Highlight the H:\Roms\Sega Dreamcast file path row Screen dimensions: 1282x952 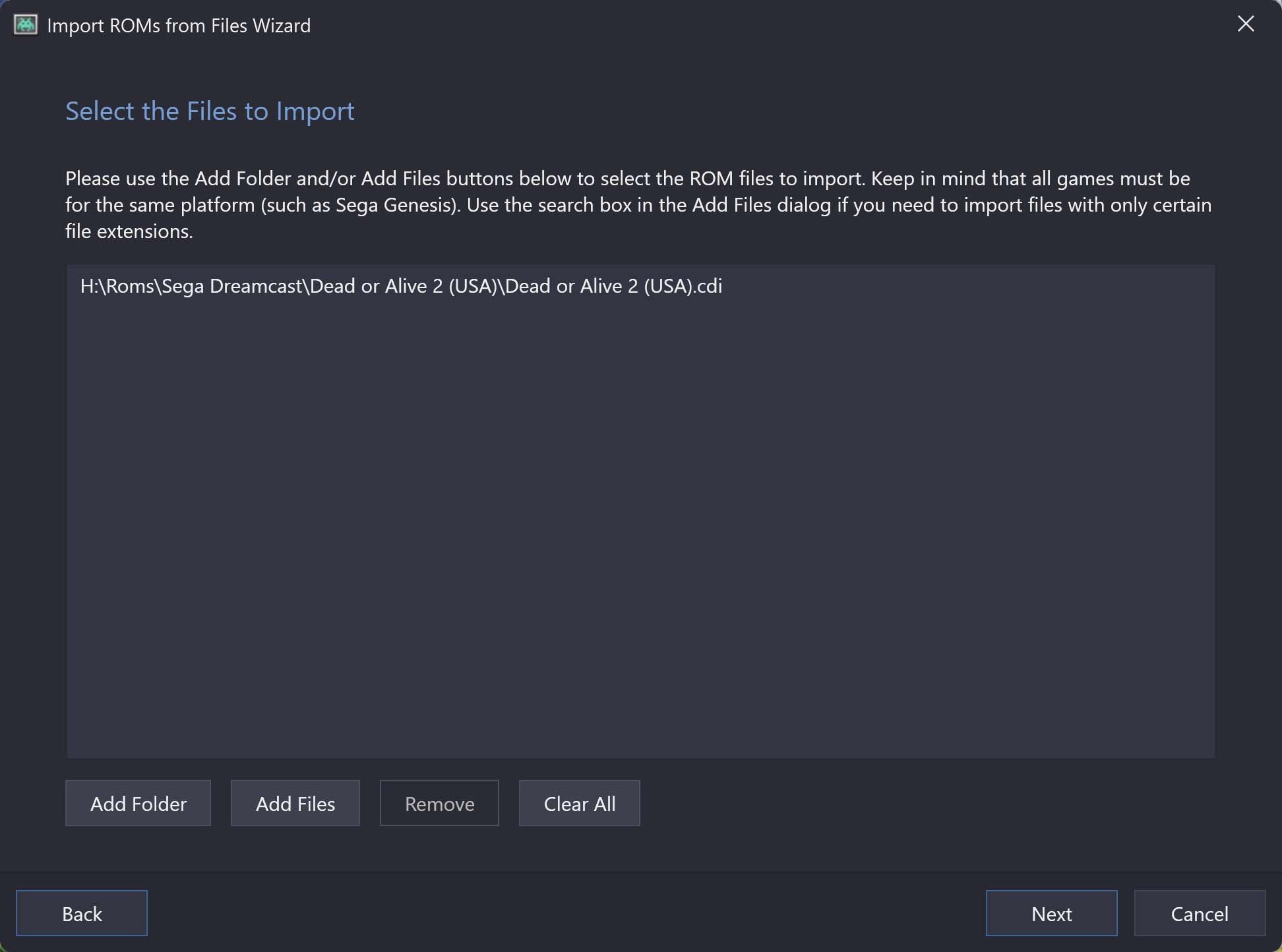coord(401,286)
